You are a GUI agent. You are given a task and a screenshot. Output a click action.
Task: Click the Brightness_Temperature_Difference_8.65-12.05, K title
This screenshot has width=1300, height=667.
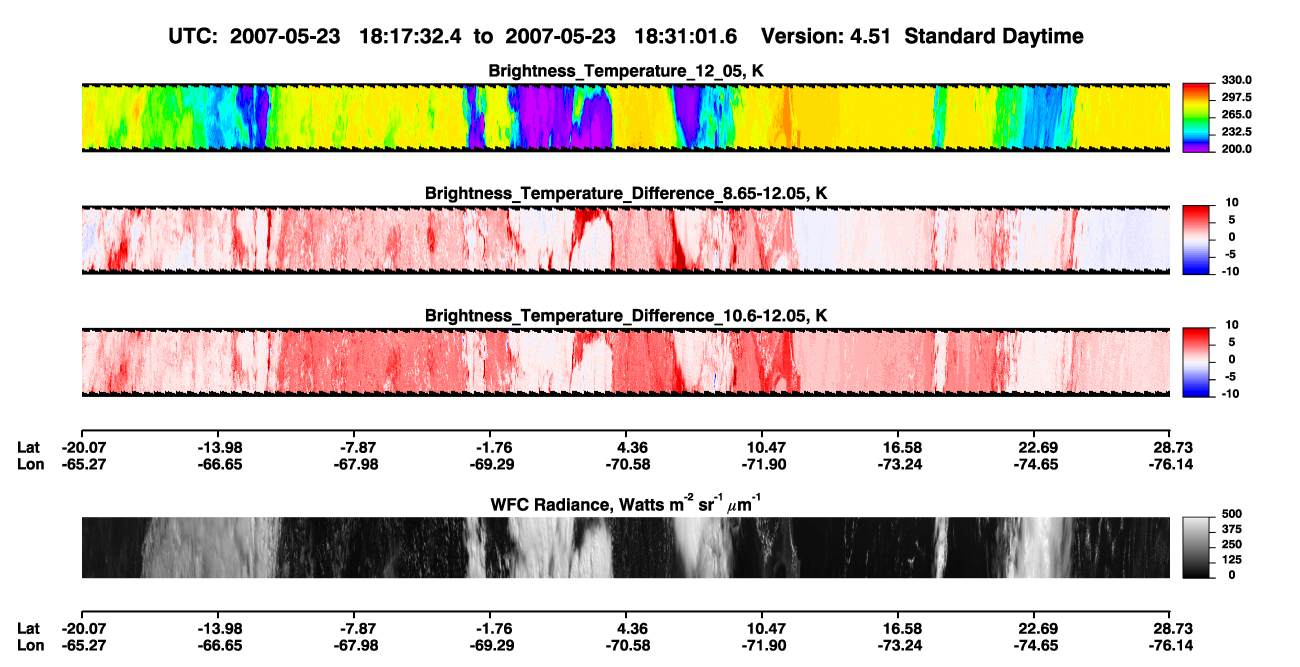click(626, 193)
